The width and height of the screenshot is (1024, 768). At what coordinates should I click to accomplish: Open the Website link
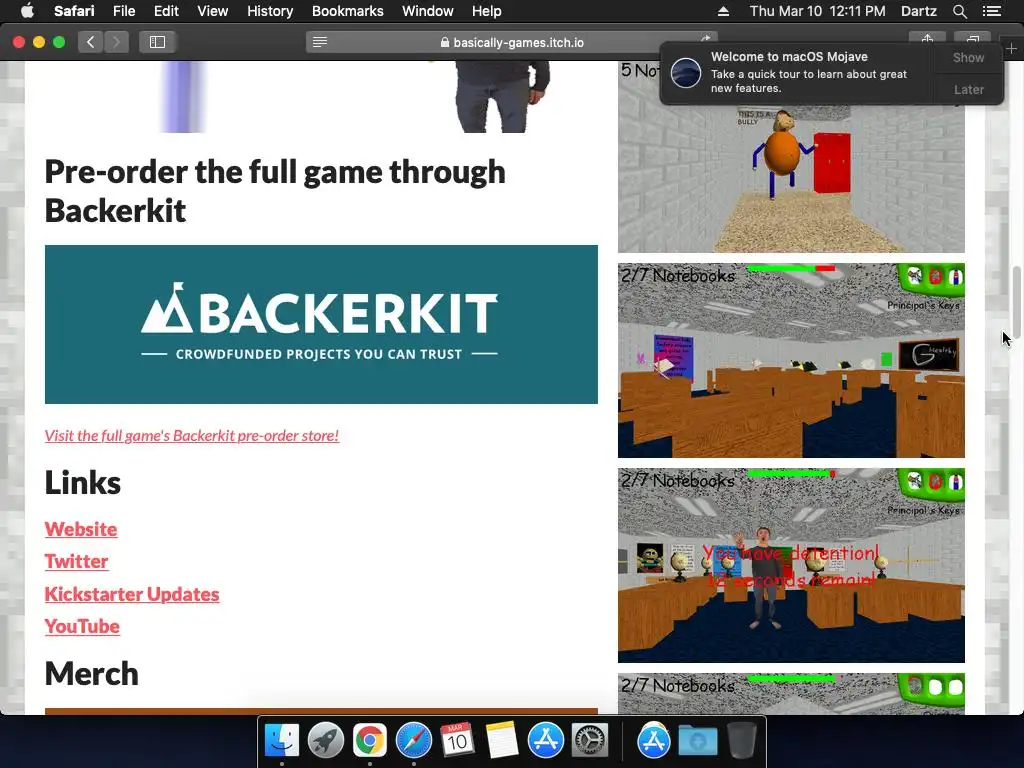tap(81, 529)
